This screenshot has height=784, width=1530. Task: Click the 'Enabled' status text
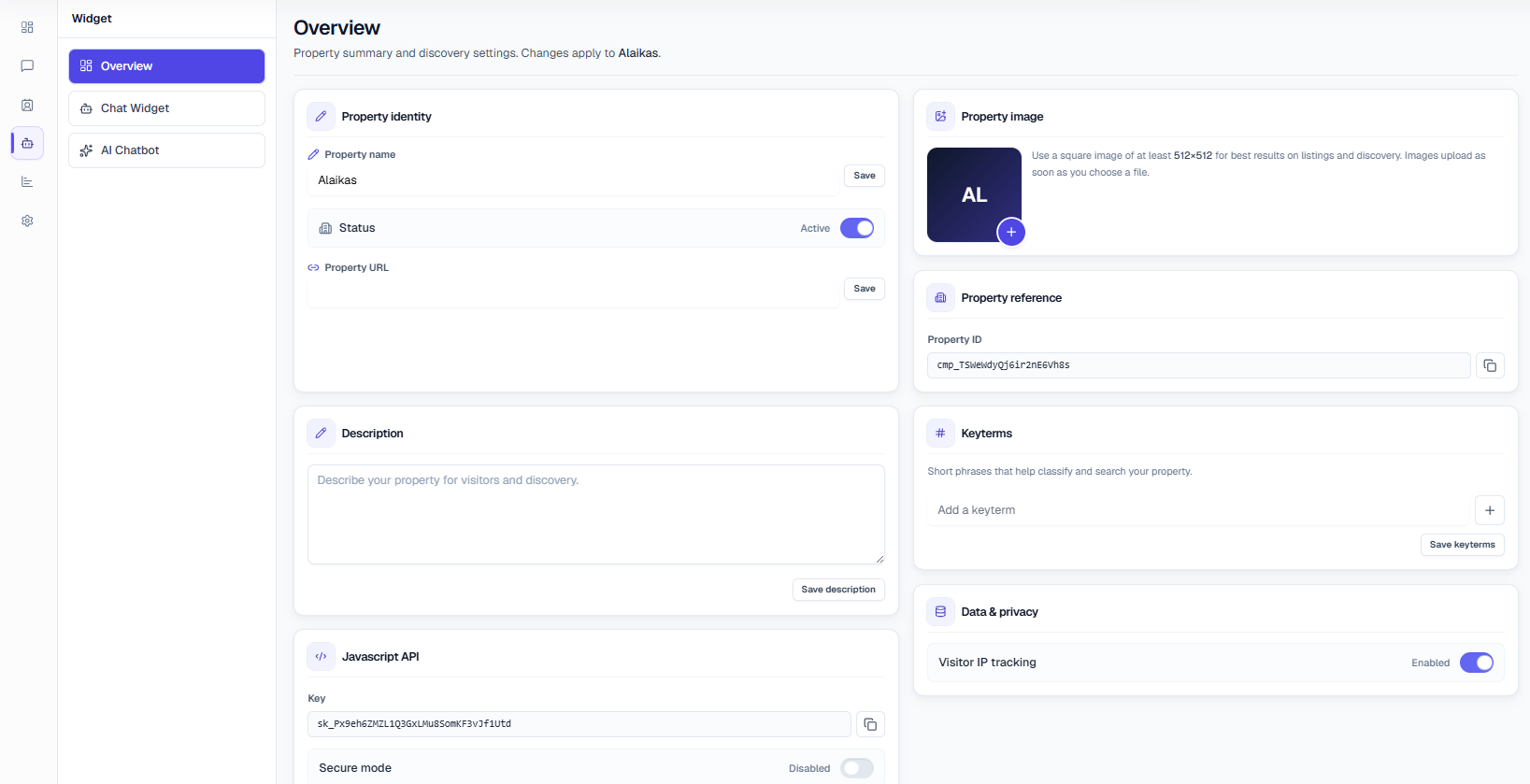point(1430,663)
